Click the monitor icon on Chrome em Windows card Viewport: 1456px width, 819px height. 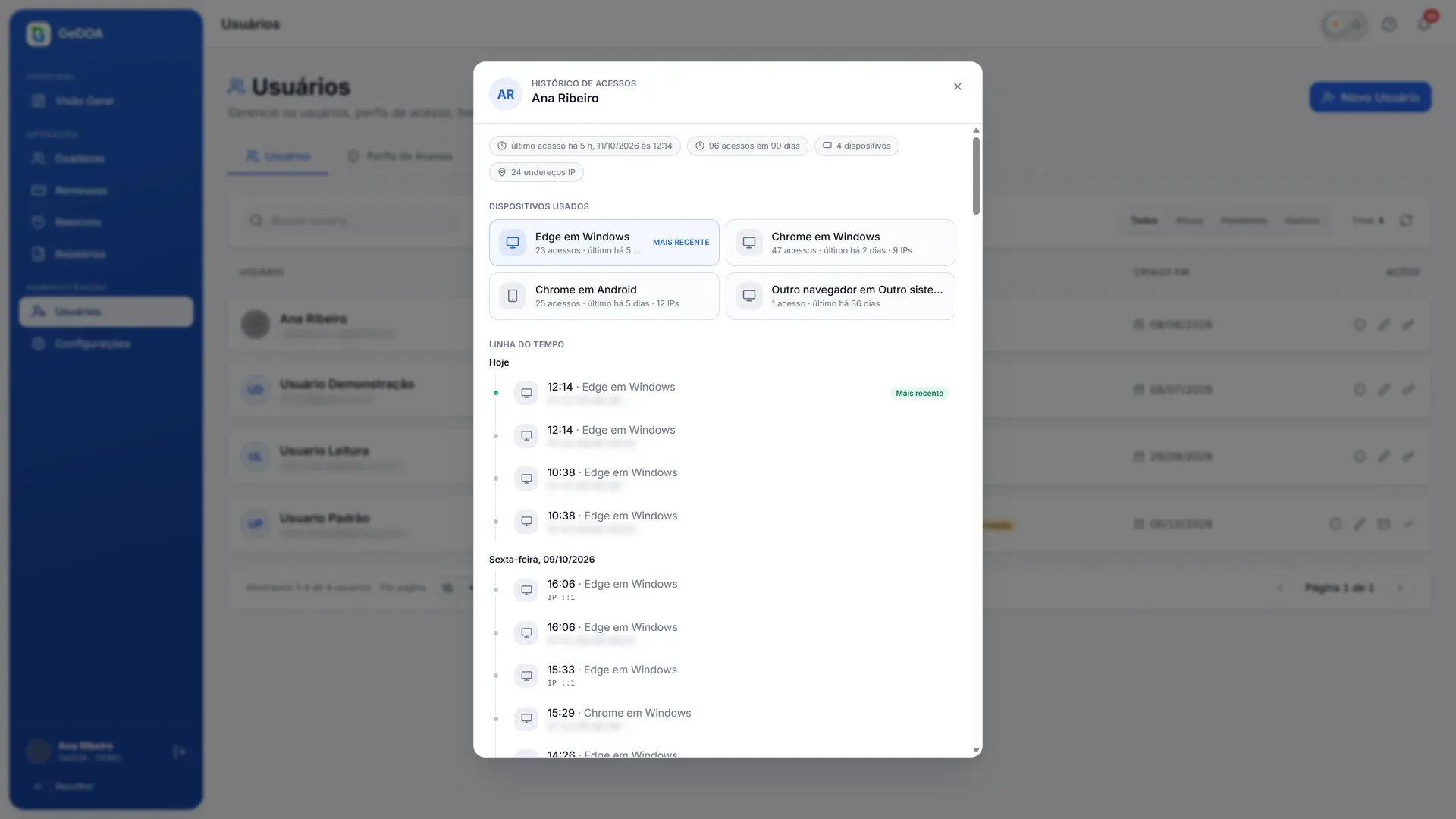[x=749, y=243]
